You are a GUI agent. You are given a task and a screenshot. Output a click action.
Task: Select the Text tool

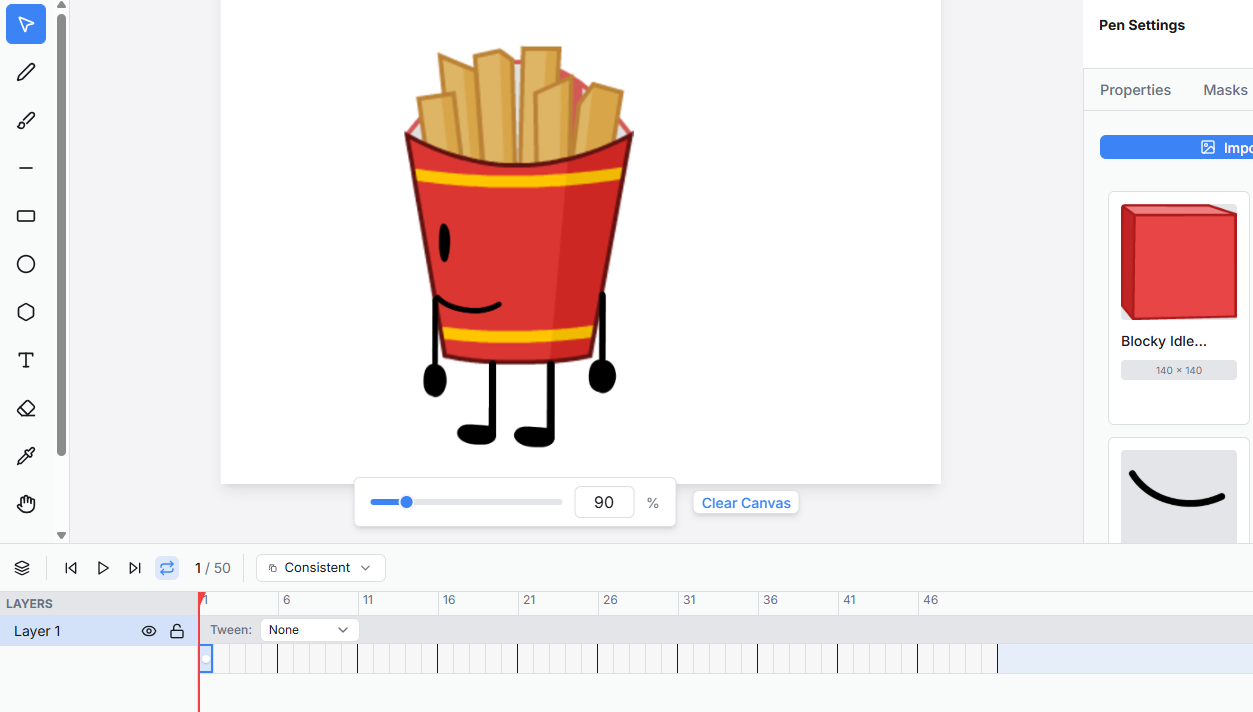26,360
